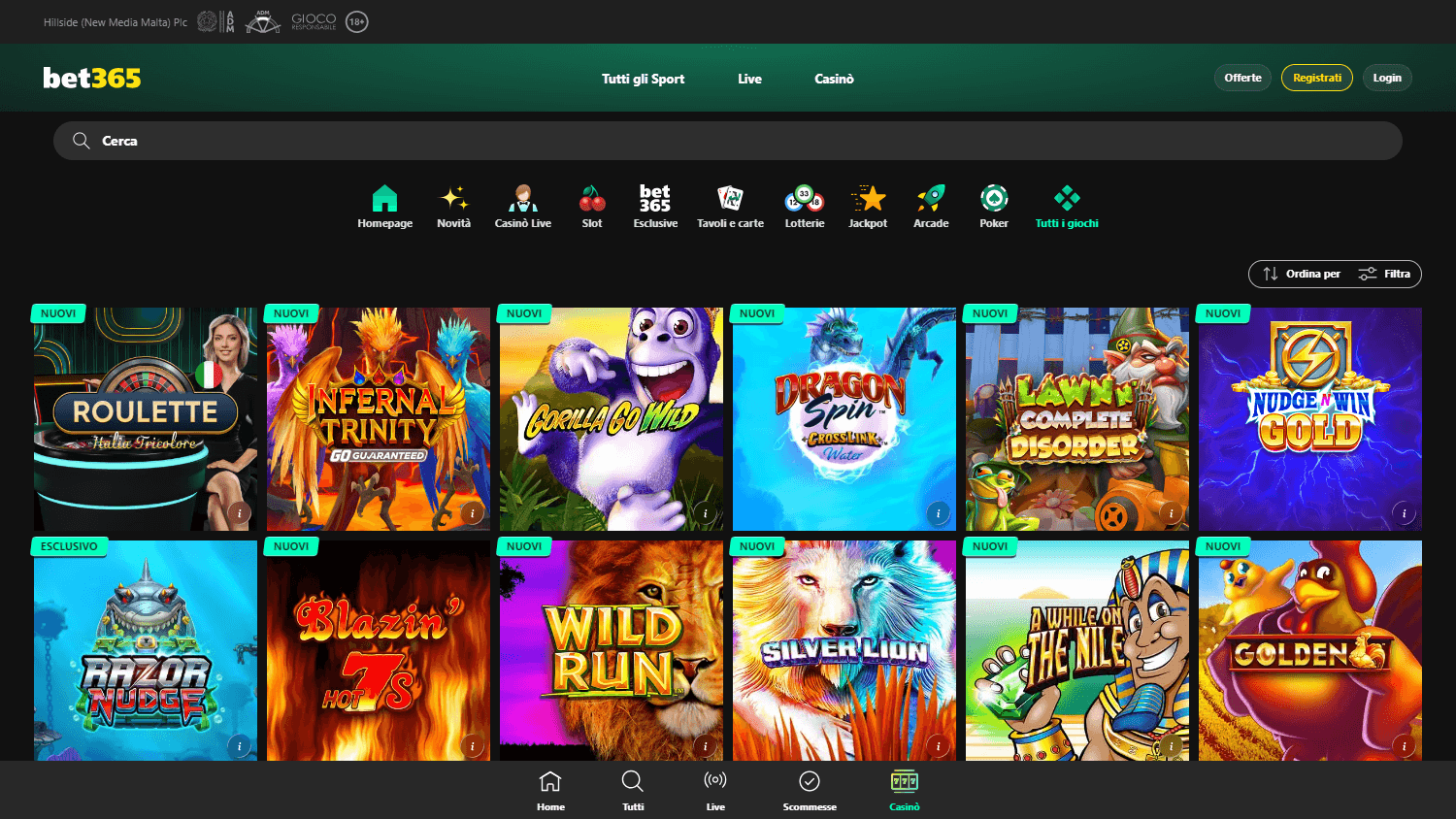Screen dimensions: 1456x819
Task: Launch Razor Nudge exclusive slot
Action: (x=146, y=650)
